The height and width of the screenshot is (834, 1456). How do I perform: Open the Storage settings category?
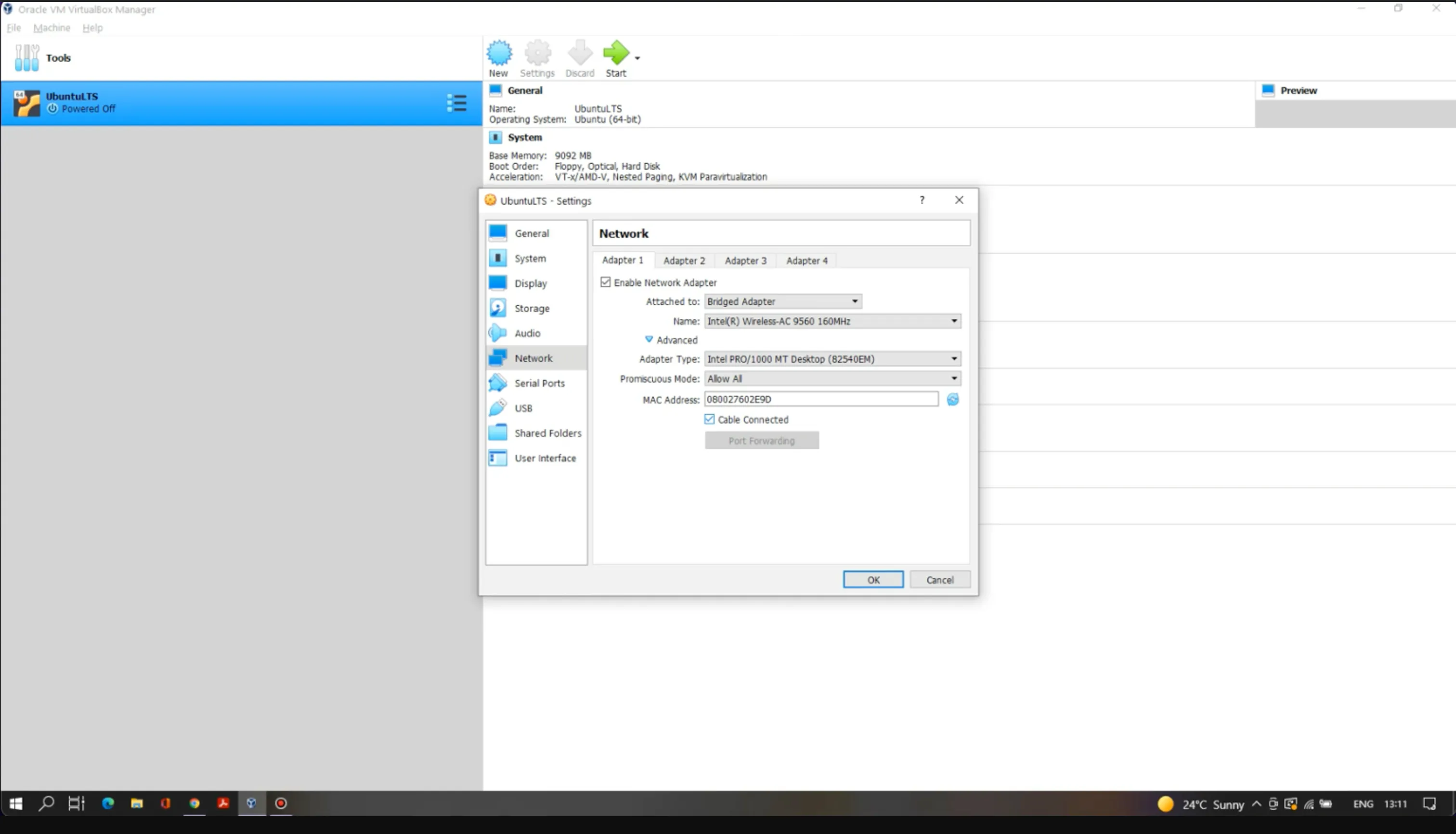(532, 308)
